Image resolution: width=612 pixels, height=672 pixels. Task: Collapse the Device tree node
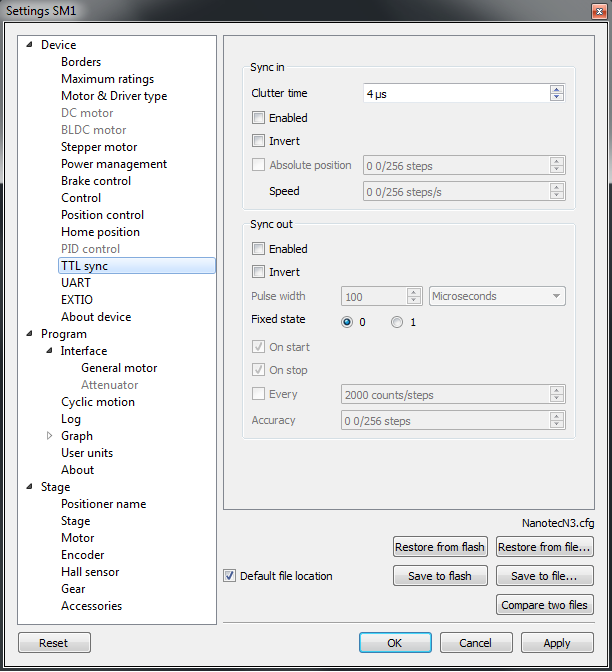click(x=29, y=45)
